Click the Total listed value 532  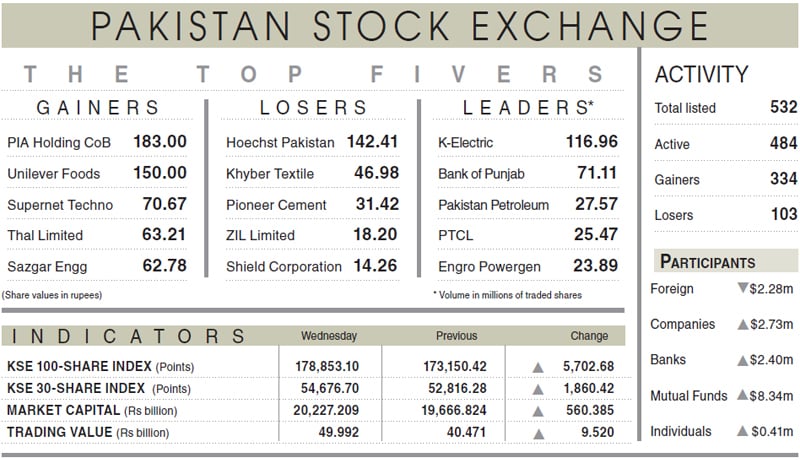[x=783, y=107]
